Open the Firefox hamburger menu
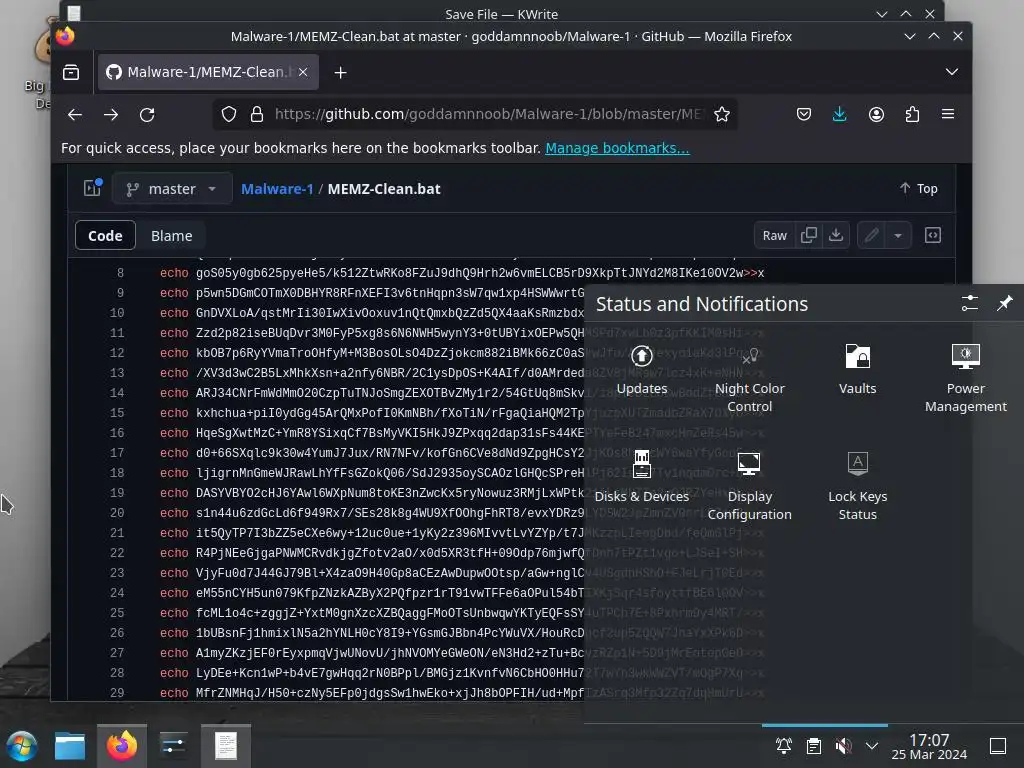The image size is (1024, 768). coord(948,114)
